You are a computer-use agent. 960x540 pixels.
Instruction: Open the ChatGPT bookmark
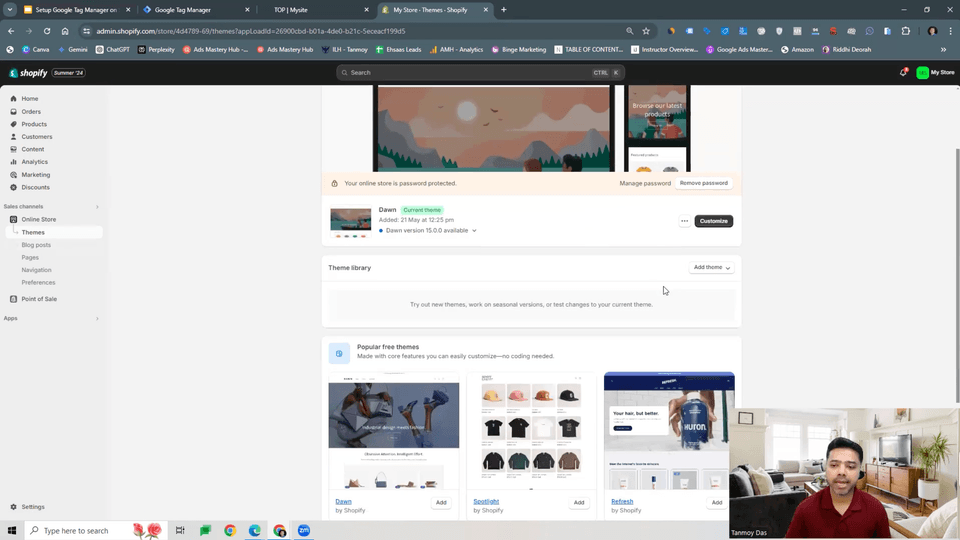113,50
